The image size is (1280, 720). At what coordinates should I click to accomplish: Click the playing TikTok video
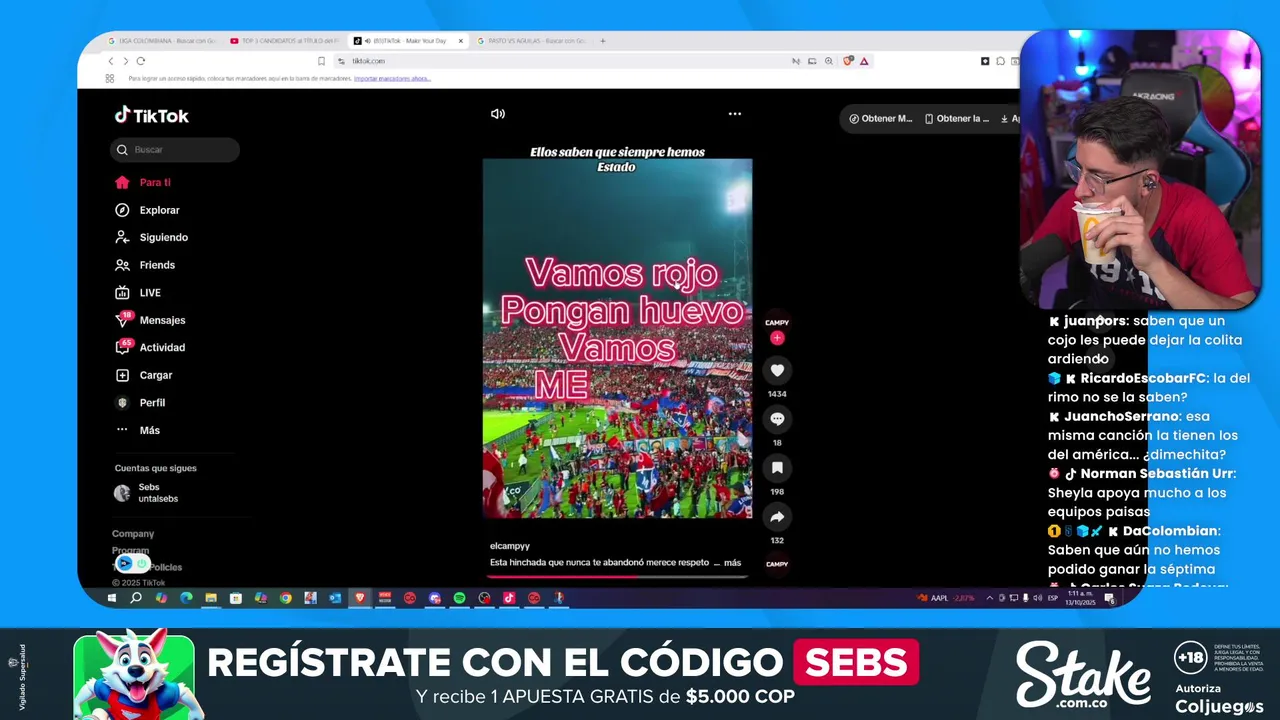click(617, 338)
